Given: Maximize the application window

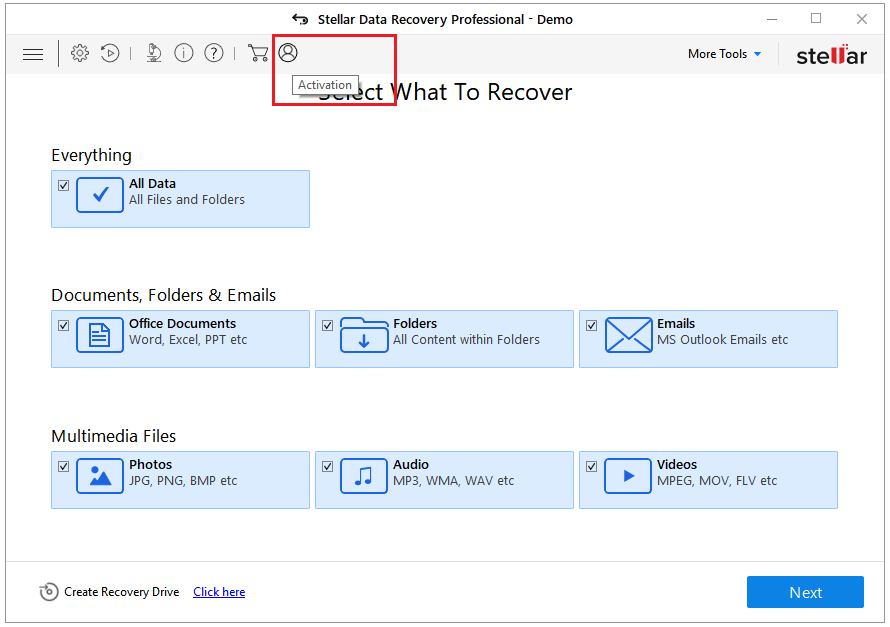Looking at the screenshot, I should coord(816,19).
